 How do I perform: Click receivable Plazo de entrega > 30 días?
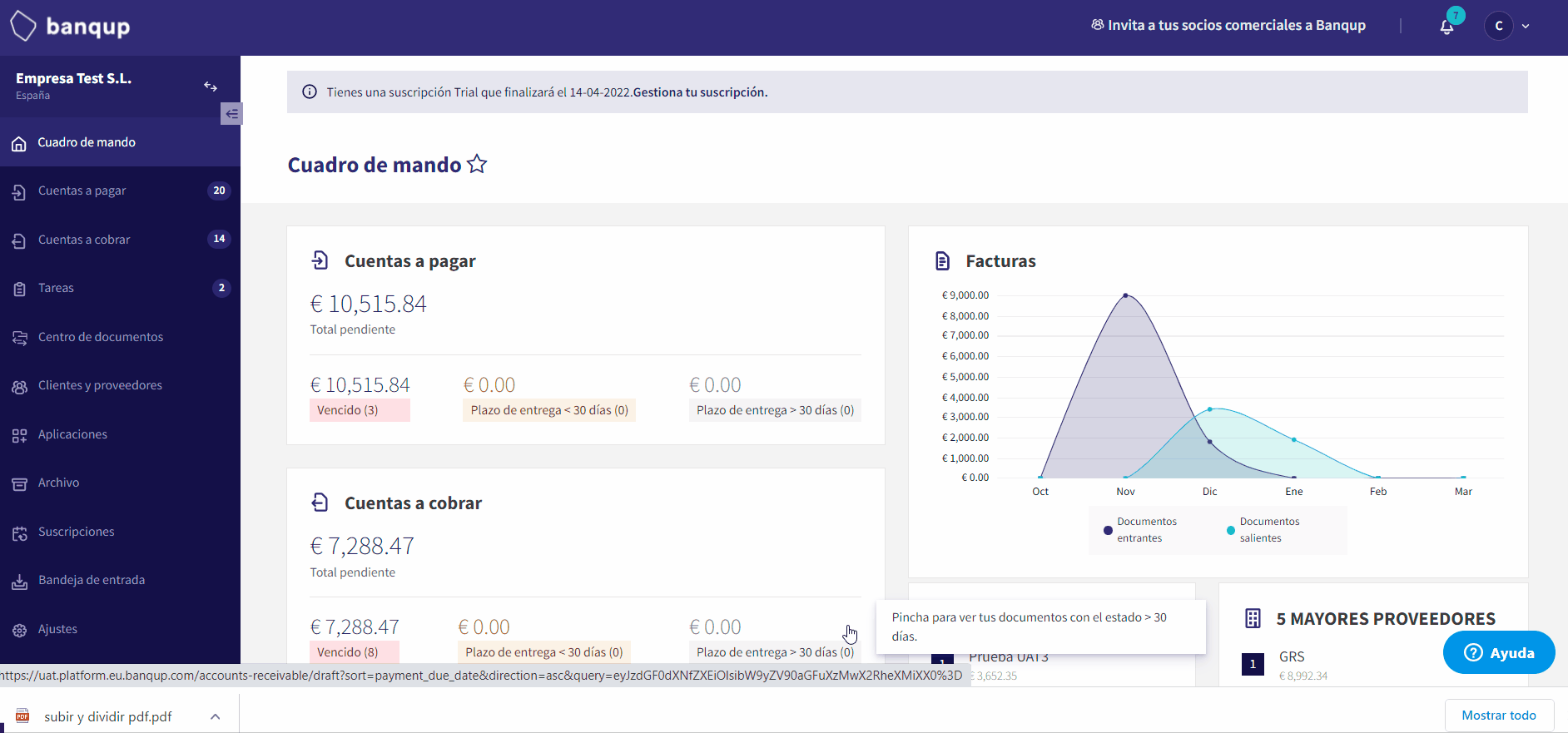tap(775, 652)
